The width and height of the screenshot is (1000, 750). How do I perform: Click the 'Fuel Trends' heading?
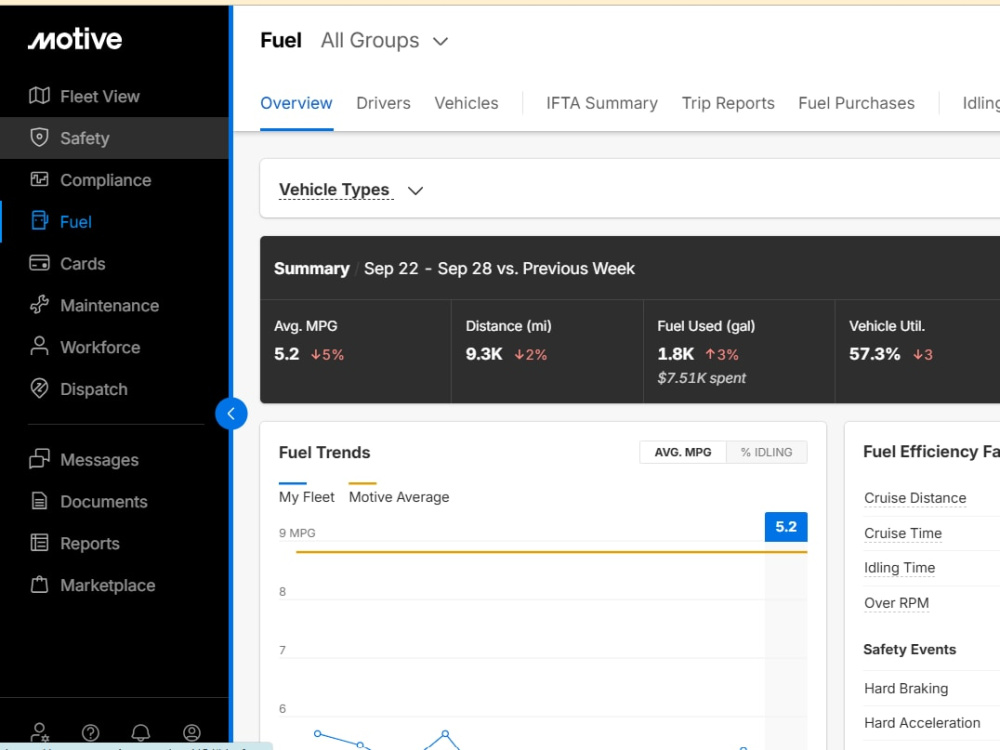pos(325,453)
